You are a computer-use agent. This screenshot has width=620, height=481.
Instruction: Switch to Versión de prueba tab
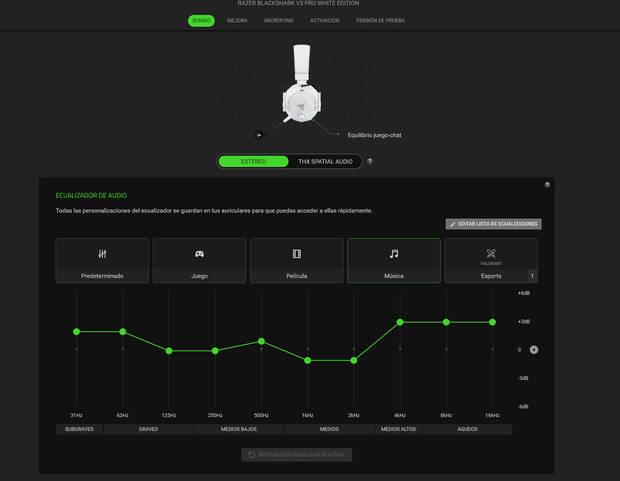380,20
